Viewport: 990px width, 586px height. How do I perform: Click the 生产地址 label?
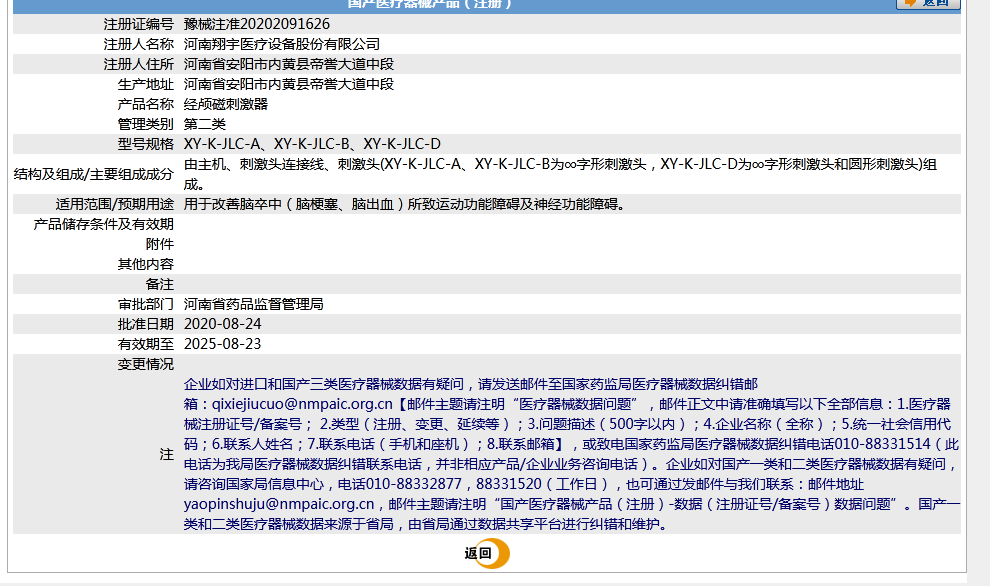click(145, 84)
